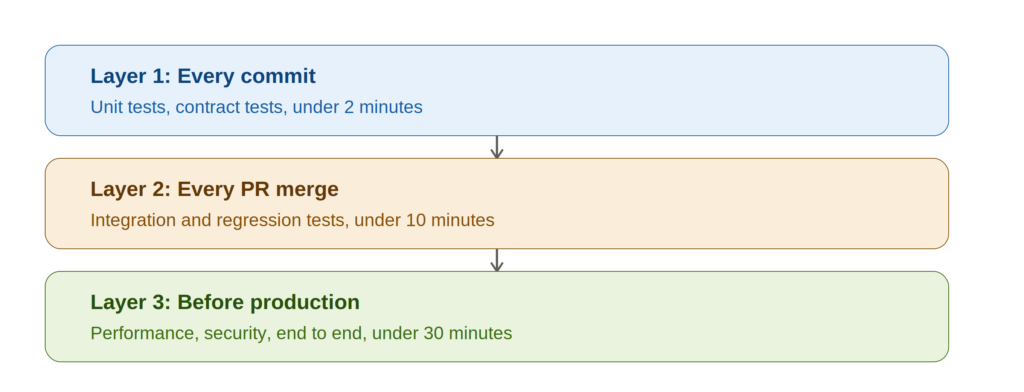Click the words 'under 10 minutes'
Viewport: 1024px width, 392px height.
tap(424, 220)
